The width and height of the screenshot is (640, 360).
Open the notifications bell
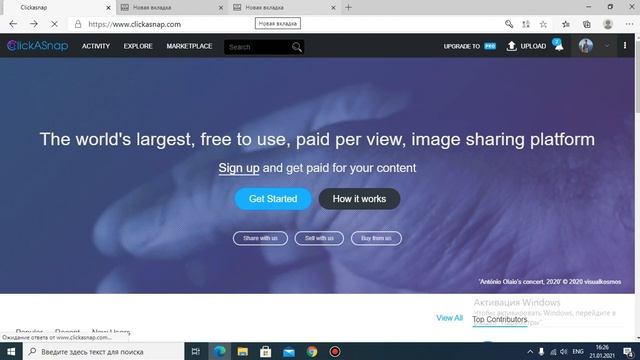coord(558,45)
